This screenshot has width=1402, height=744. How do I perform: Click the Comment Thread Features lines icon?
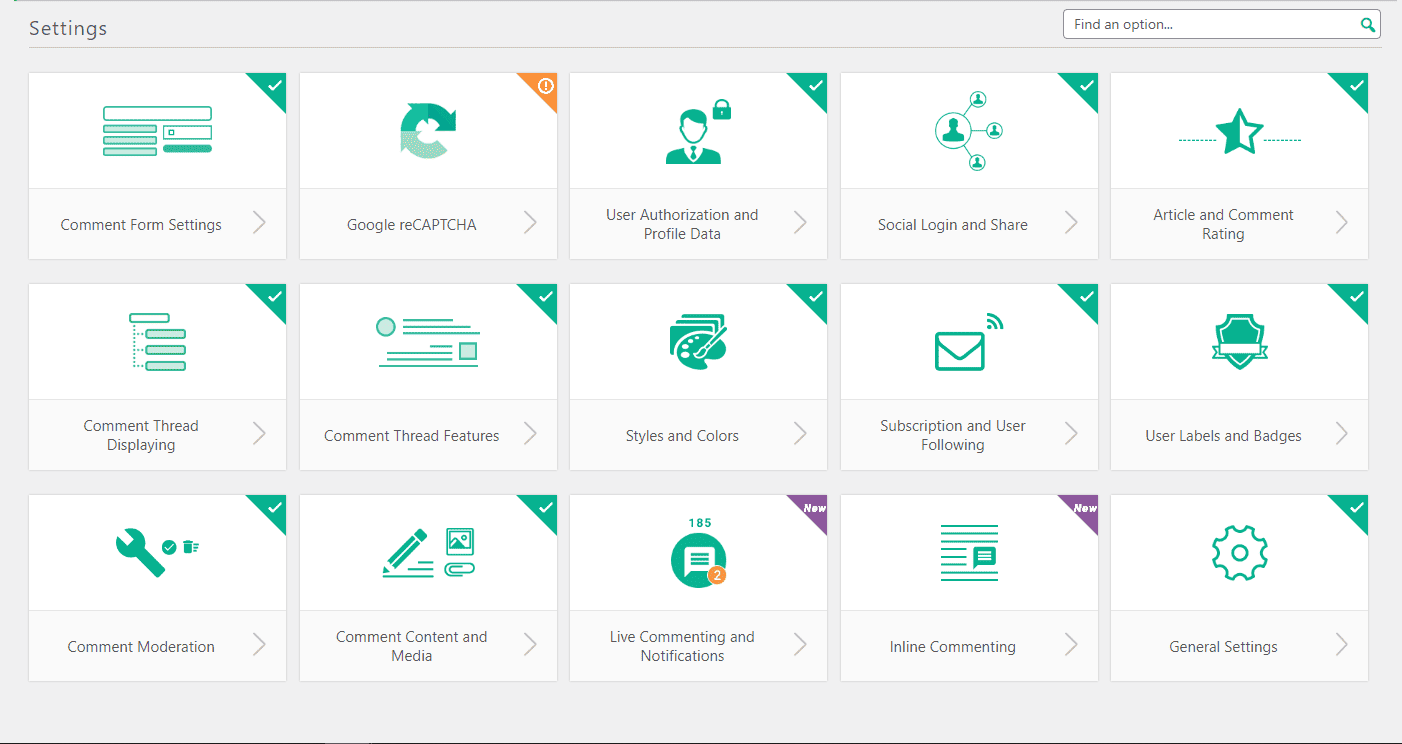428,342
